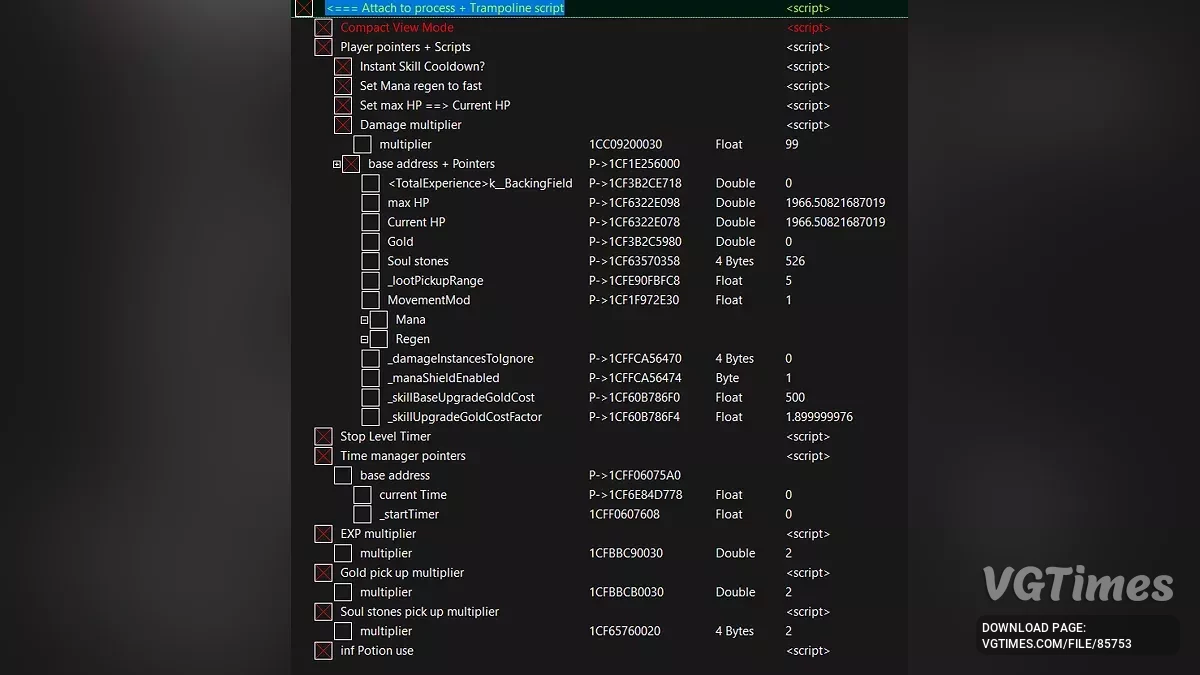Check the MovementMod checkbox
This screenshot has width=1200, height=675.
click(370, 300)
